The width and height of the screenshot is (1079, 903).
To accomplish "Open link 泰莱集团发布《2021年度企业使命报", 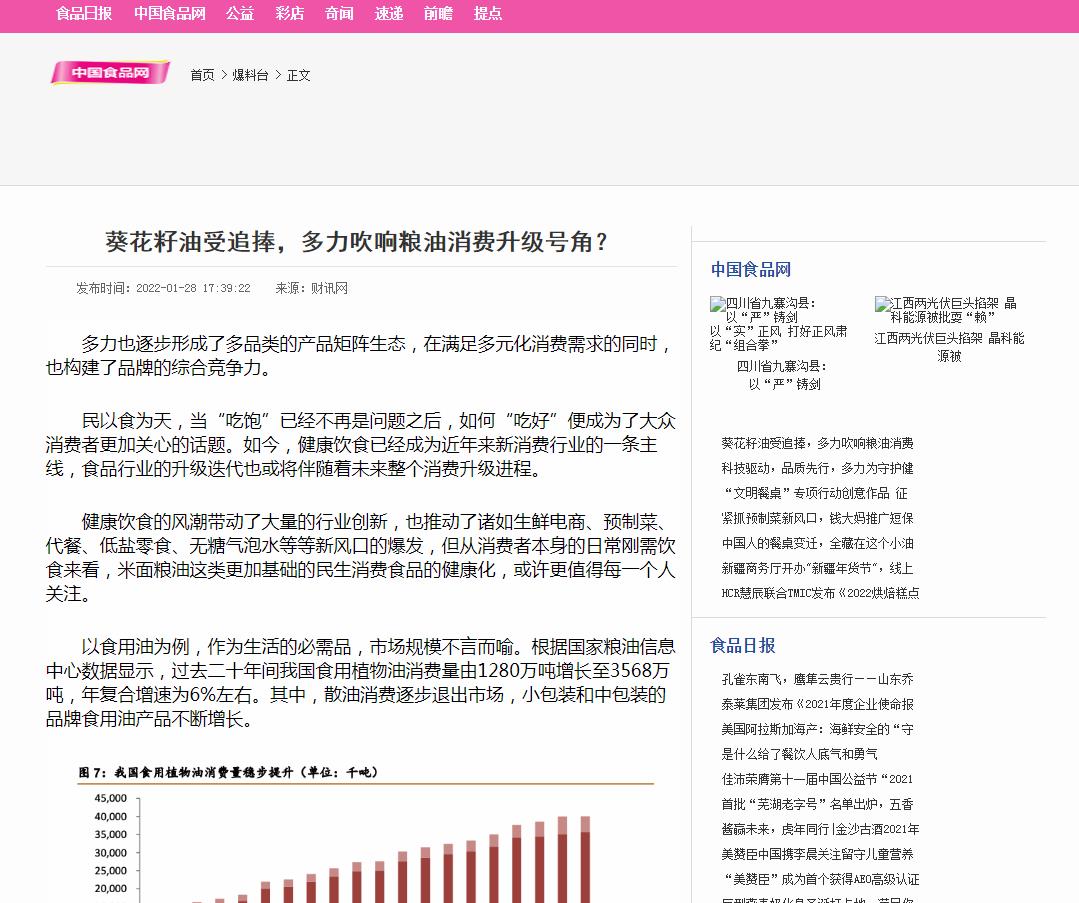I will [x=817, y=704].
